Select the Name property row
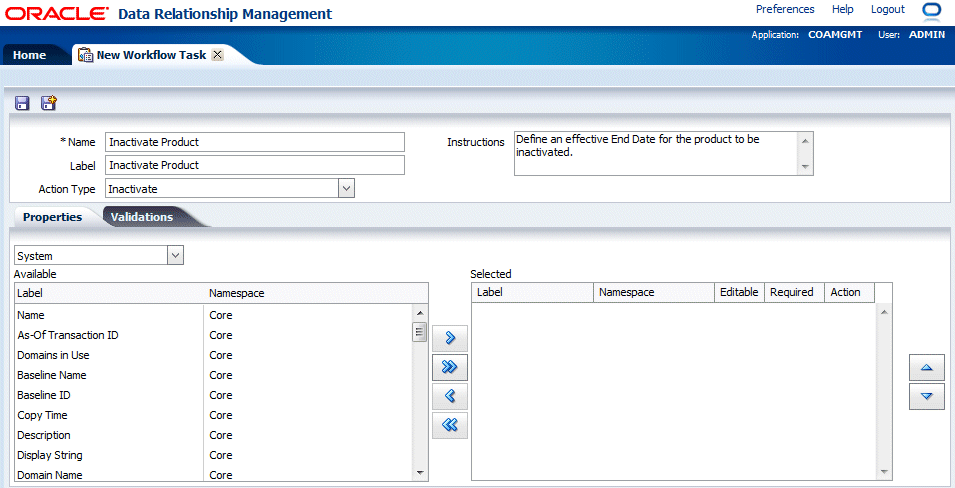The height and width of the screenshot is (488, 955). (213, 315)
